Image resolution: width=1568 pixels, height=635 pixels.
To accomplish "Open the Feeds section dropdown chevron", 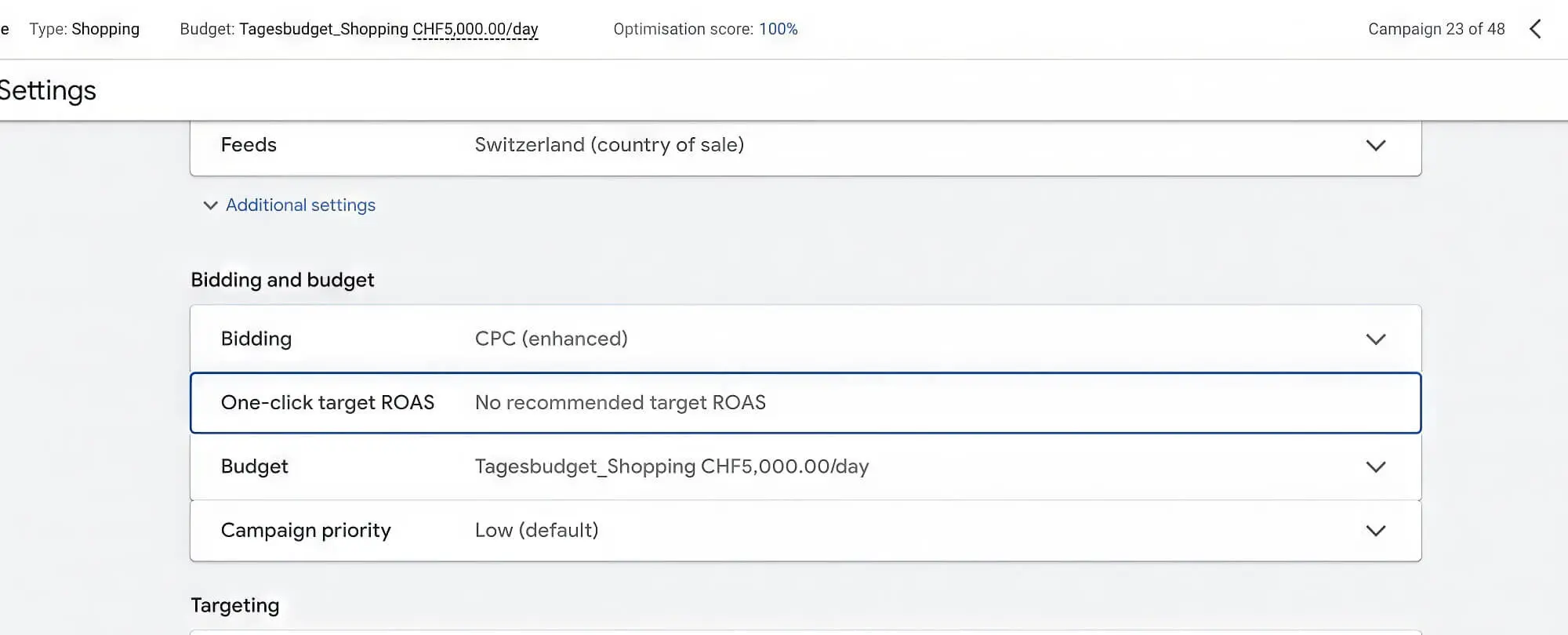I will click(x=1375, y=145).
